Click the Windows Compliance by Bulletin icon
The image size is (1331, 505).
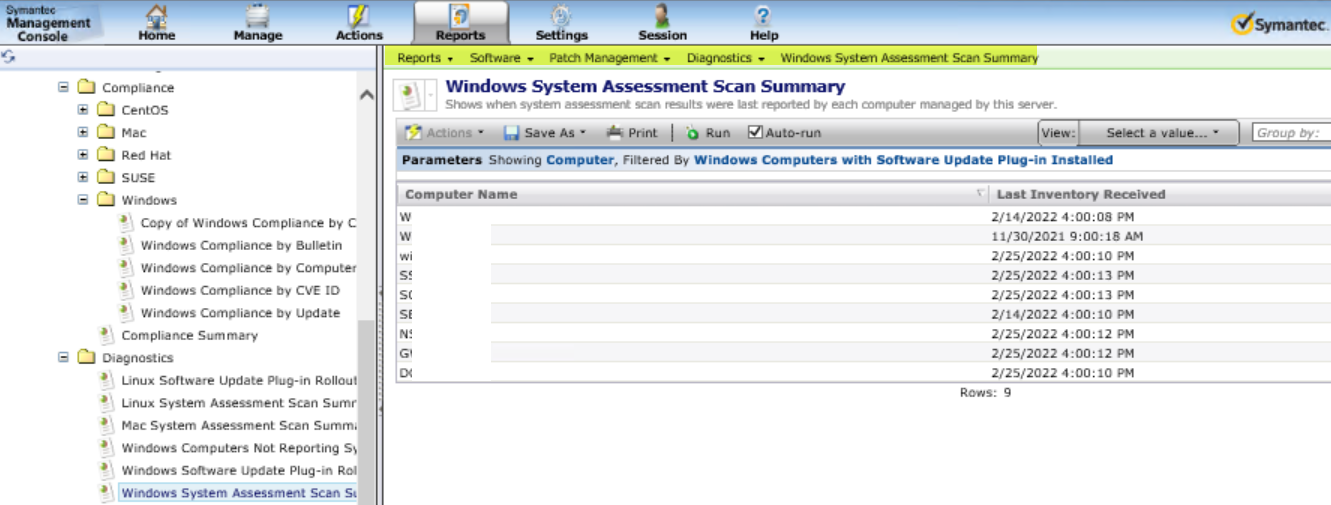(126, 245)
